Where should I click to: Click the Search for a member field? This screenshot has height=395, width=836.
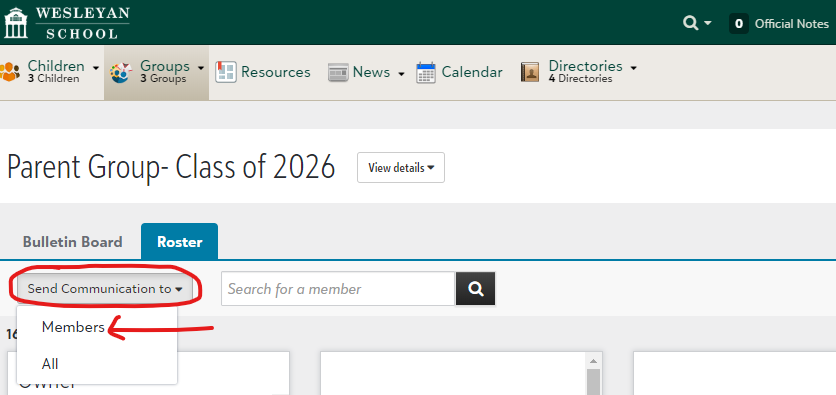(338, 289)
